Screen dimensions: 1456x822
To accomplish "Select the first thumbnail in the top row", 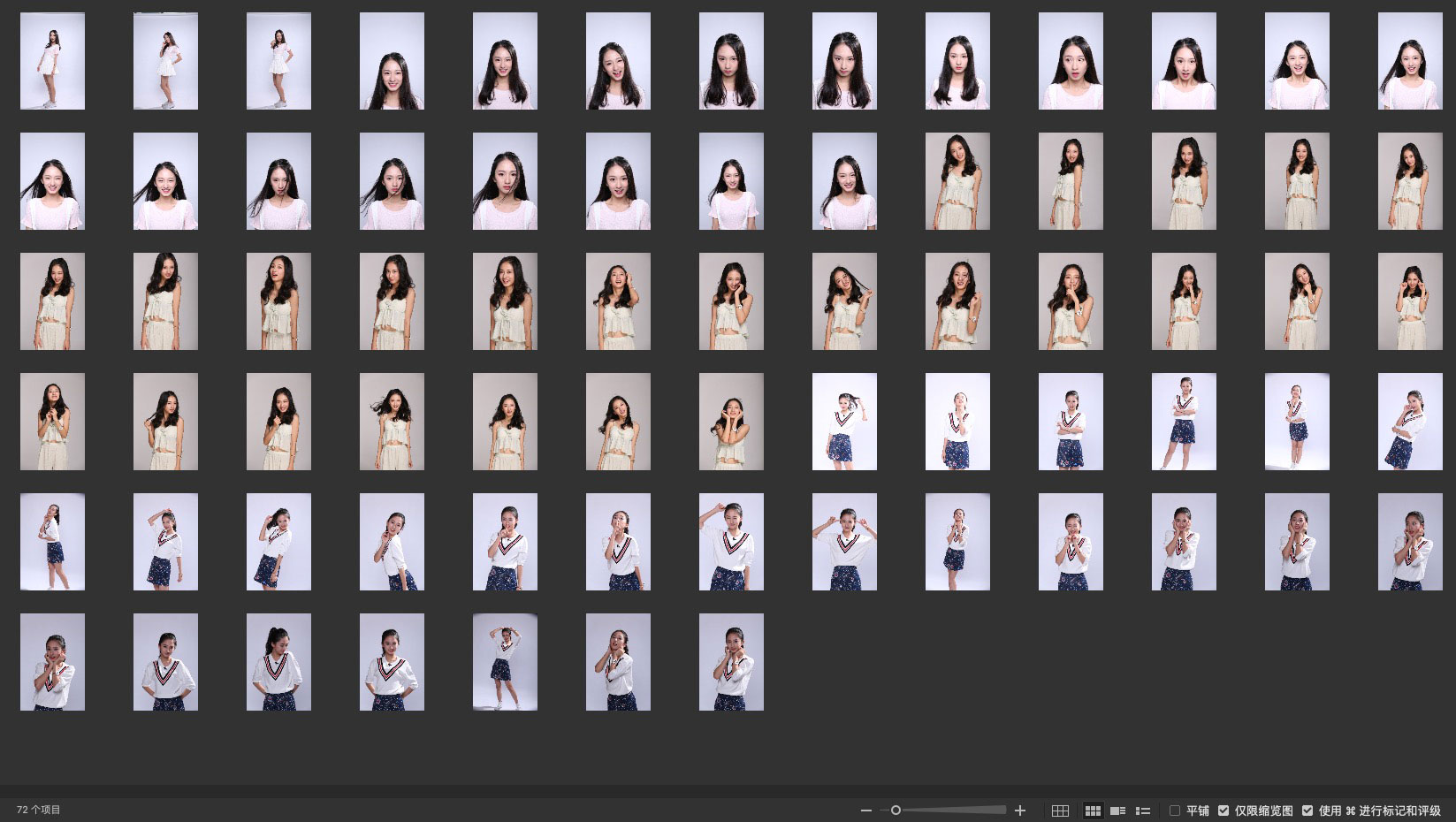I will [52, 61].
